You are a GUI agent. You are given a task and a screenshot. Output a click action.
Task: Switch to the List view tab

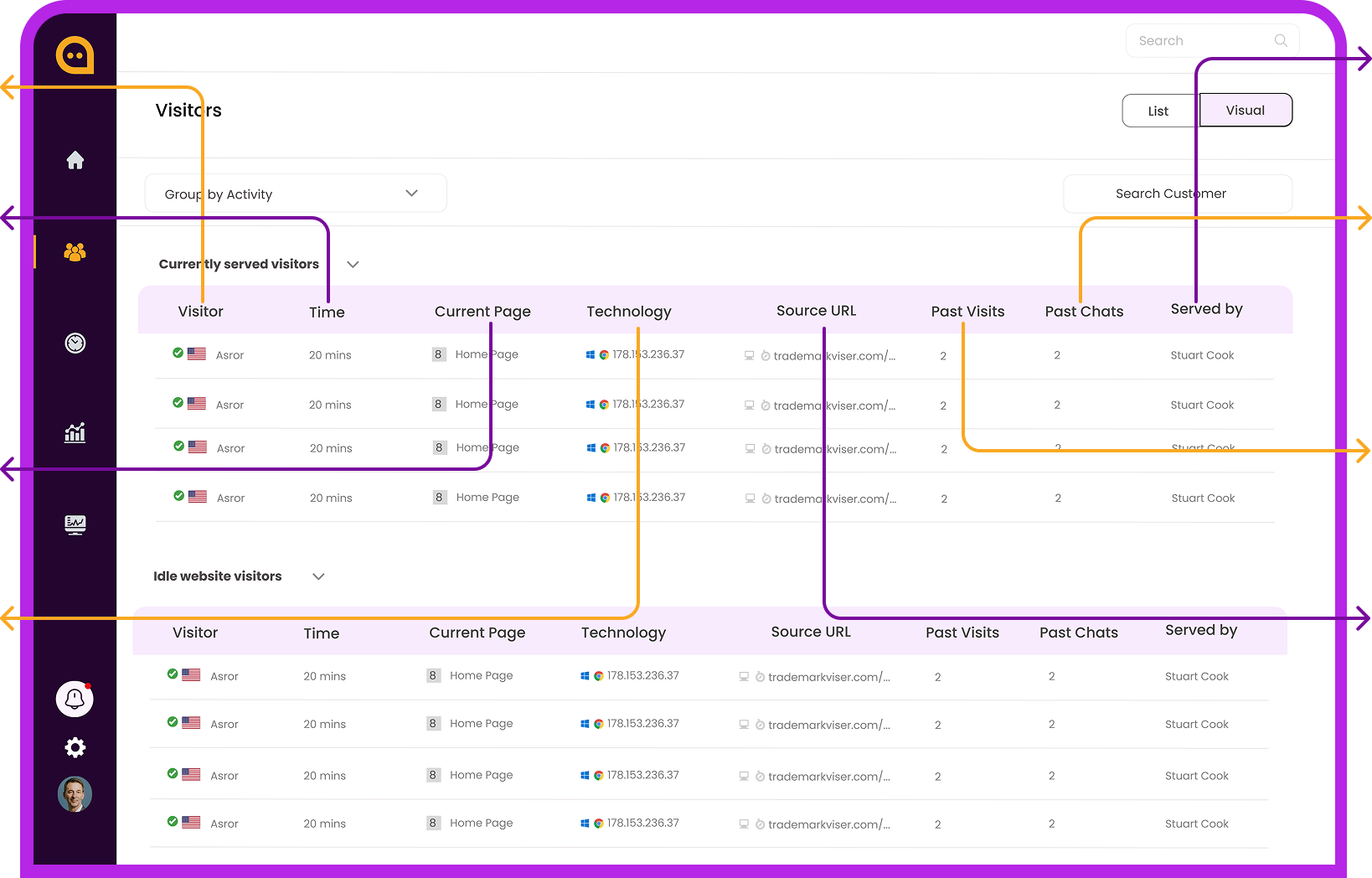tap(1158, 110)
